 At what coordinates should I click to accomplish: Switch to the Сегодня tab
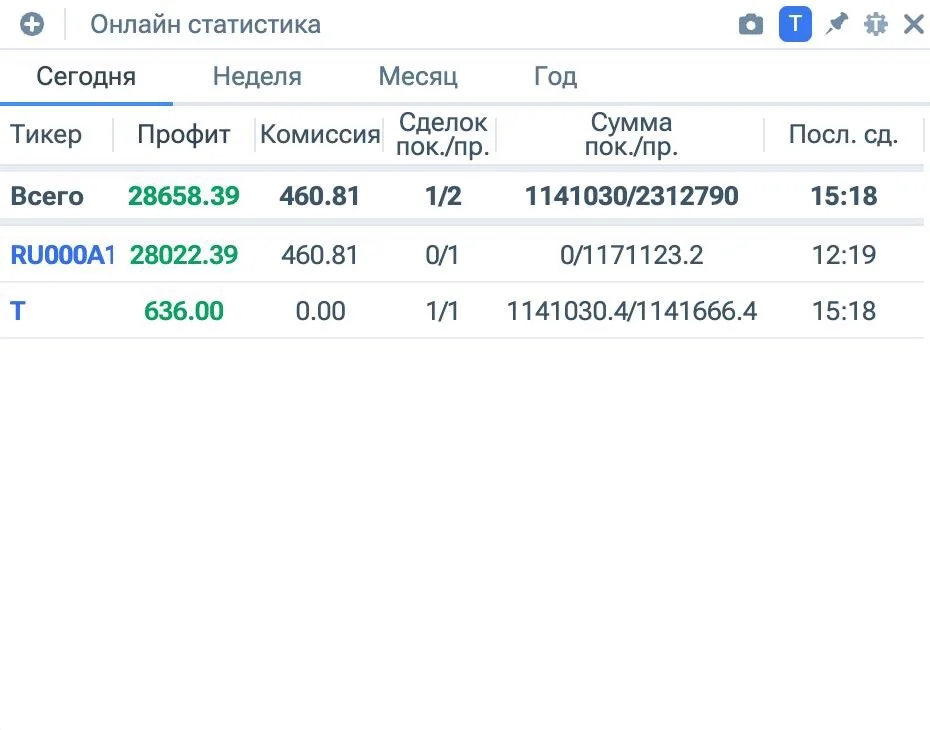tap(86, 76)
